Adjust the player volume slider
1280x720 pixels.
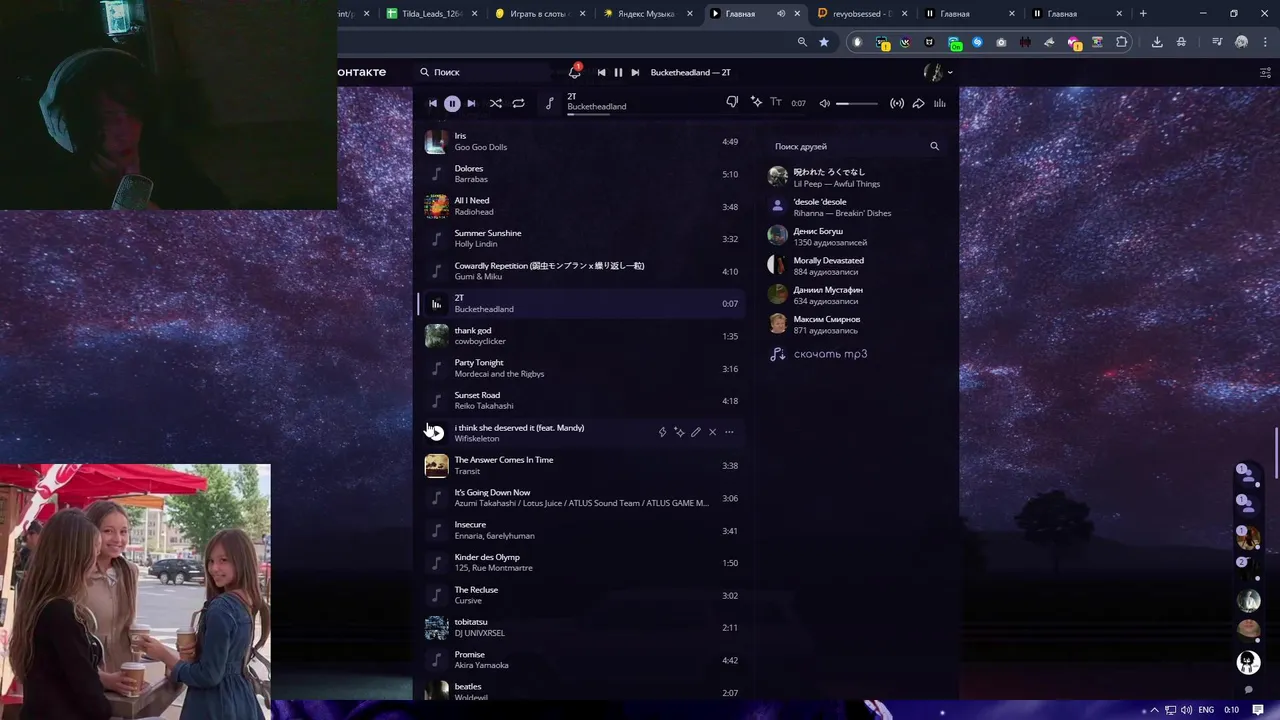tap(857, 103)
